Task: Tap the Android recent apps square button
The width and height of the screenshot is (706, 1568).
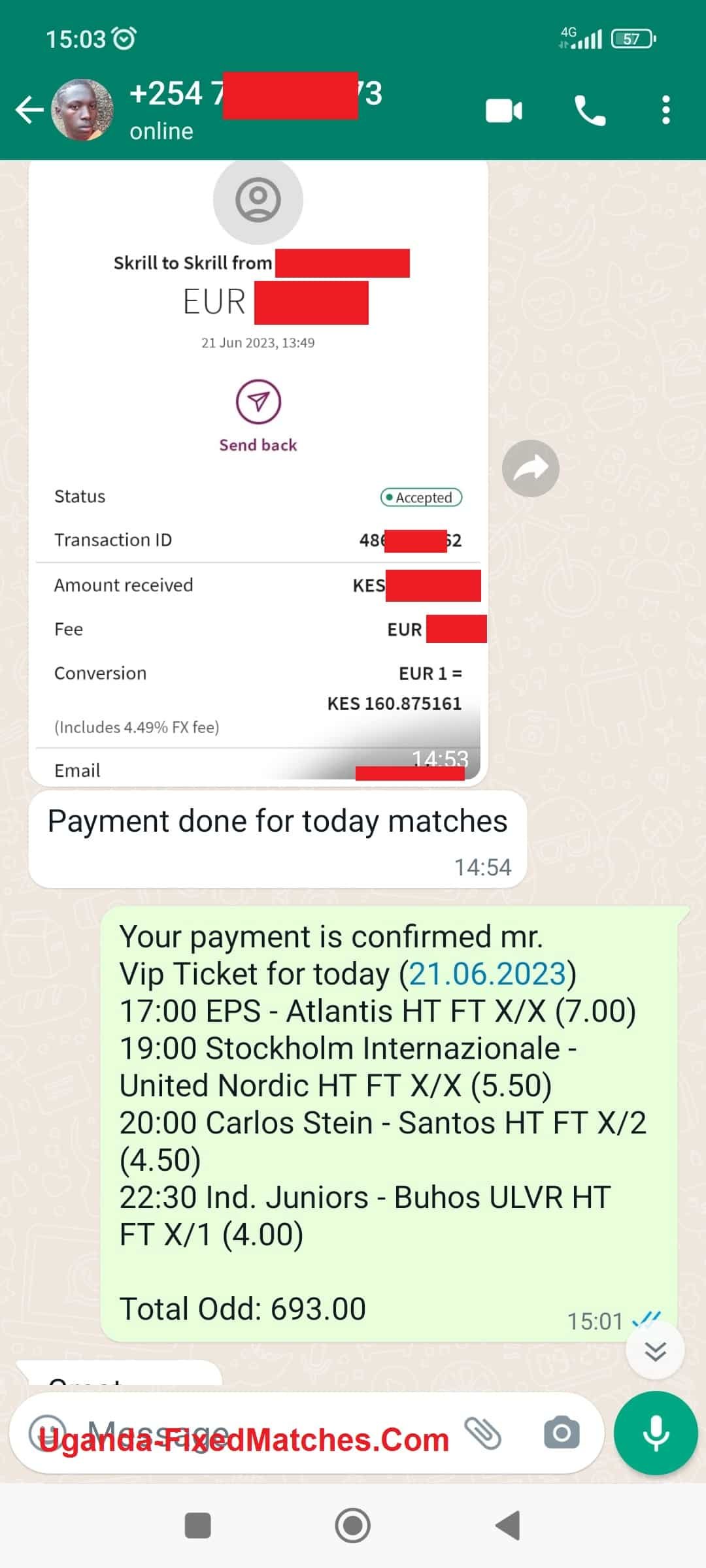Action: [198, 1526]
